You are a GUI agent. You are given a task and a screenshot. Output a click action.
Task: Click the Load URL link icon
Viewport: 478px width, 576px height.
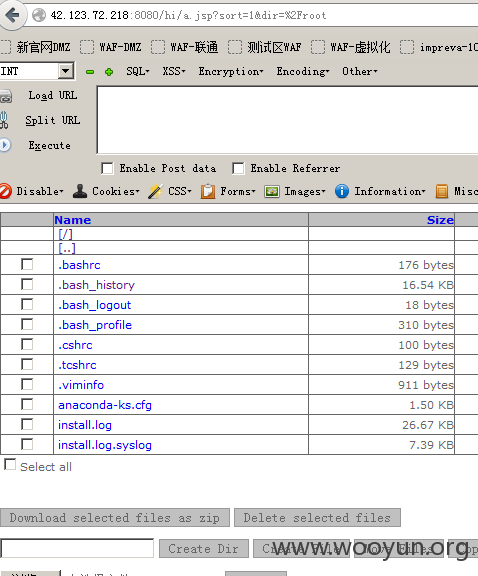pos(6,96)
